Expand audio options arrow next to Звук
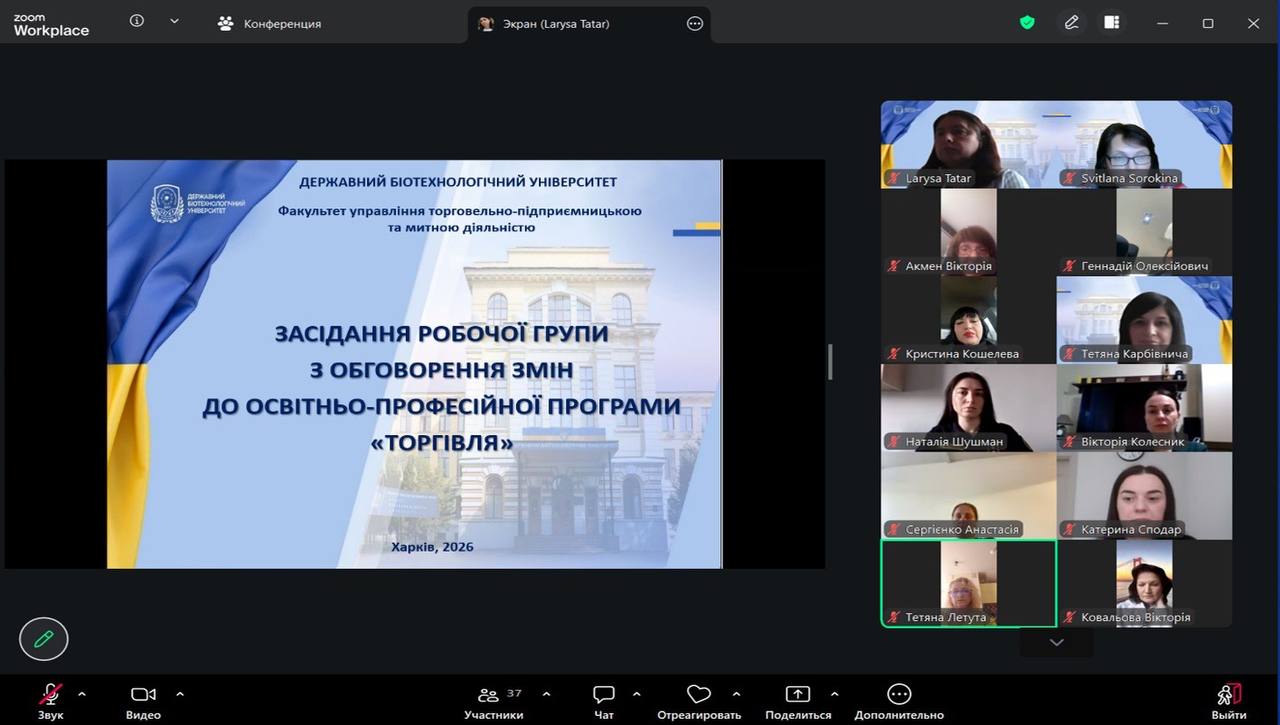 [x=82, y=693]
